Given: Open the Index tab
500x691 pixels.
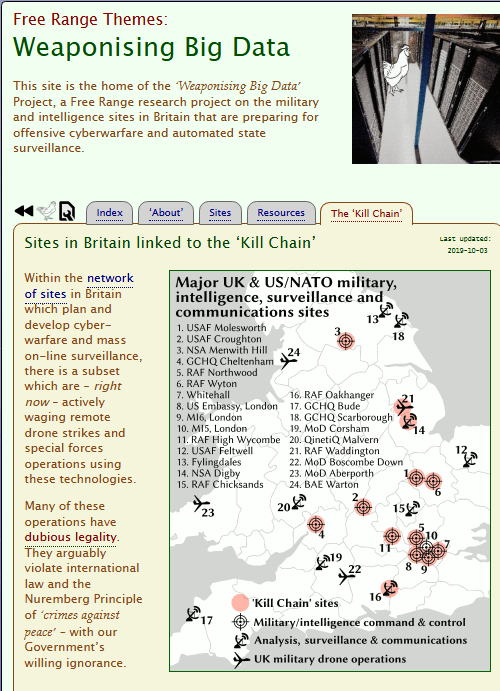Looking at the screenshot, I should [x=109, y=213].
